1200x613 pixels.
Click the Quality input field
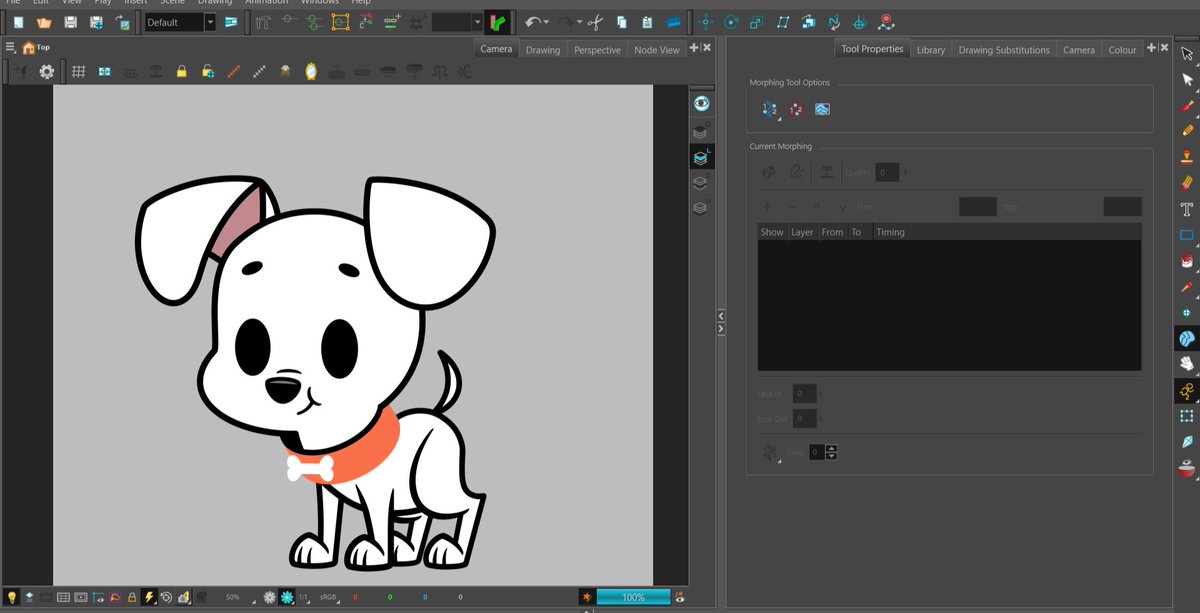tap(887, 173)
